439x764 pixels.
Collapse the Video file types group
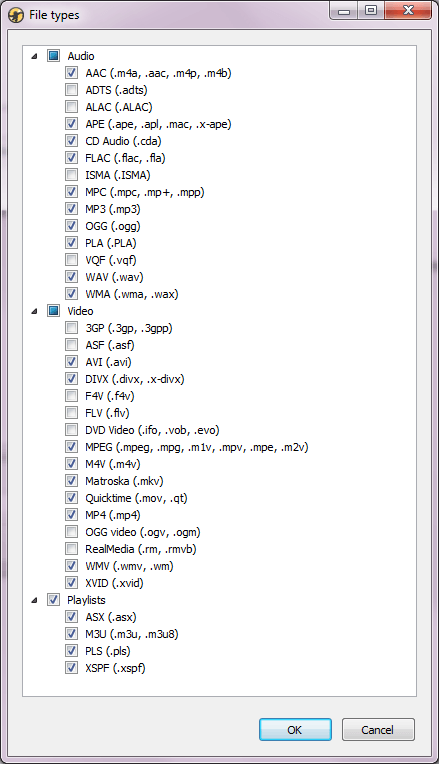[x=34, y=311]
